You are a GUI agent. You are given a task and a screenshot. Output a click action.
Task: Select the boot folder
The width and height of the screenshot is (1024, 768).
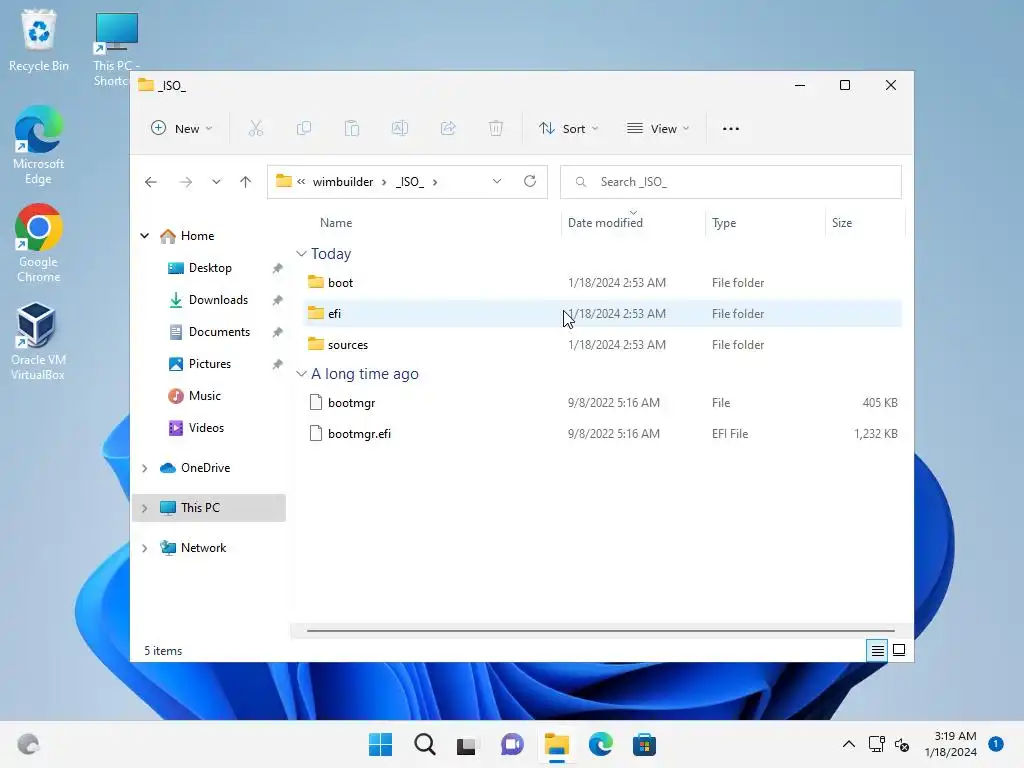click(602, 283)
